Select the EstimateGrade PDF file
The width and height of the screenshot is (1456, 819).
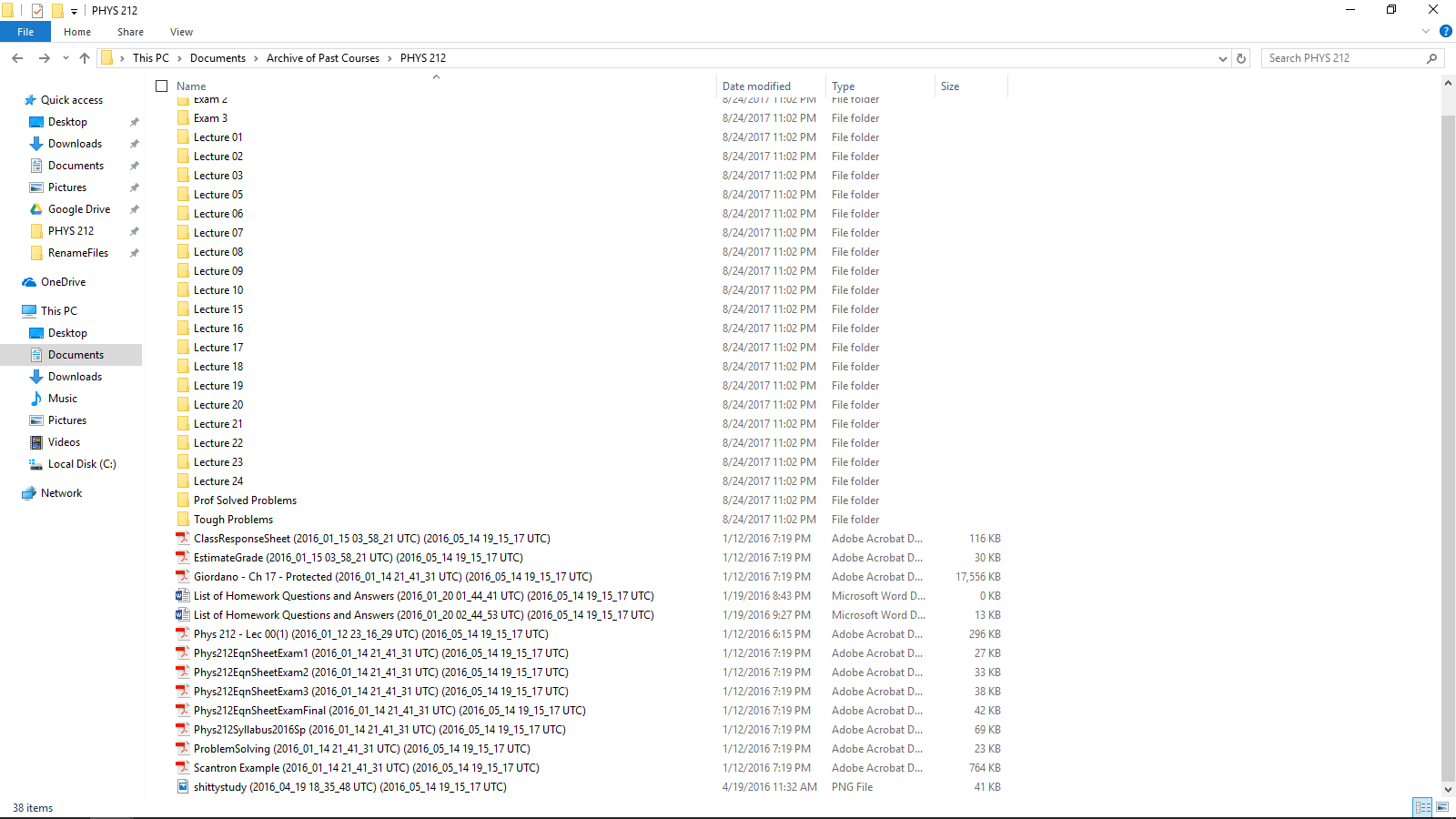coord(358,558)
